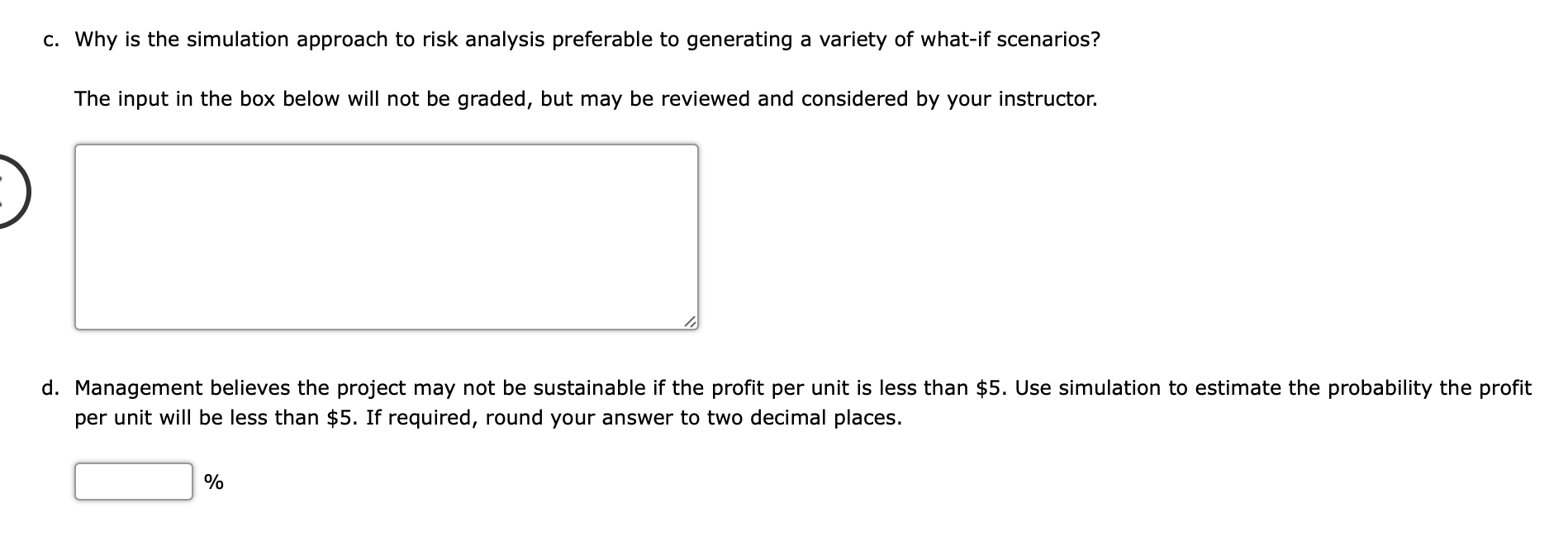Click the 'd.' item label
Viewport: 1568px width, 560px height.
click(51, 386)
